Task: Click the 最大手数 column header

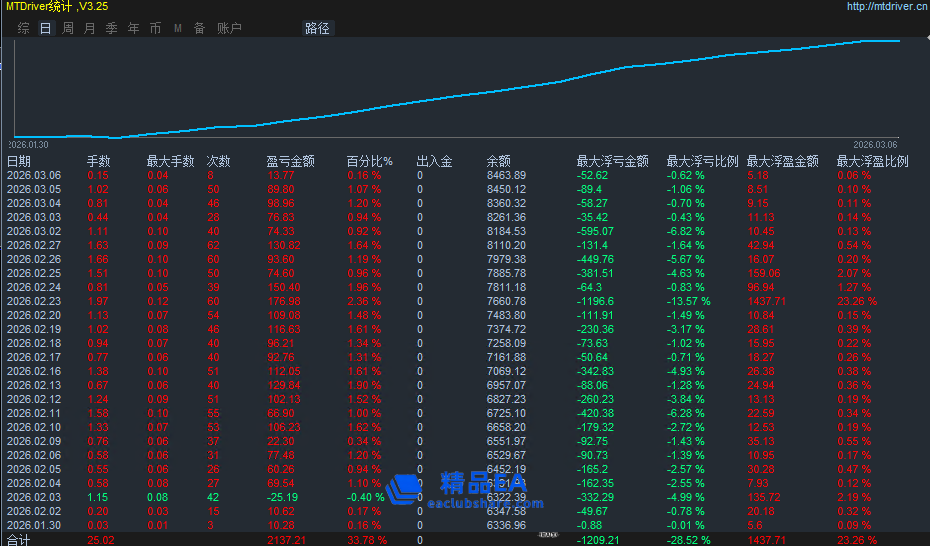Action: [x=170, y=161]
